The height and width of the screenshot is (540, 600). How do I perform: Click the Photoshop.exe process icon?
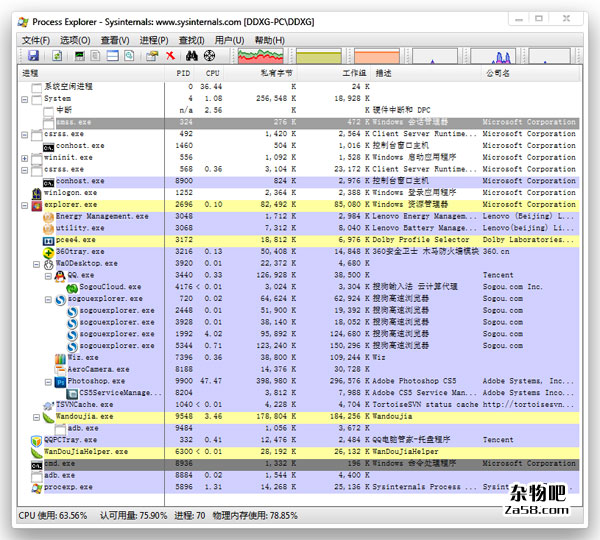pos(60,382)
